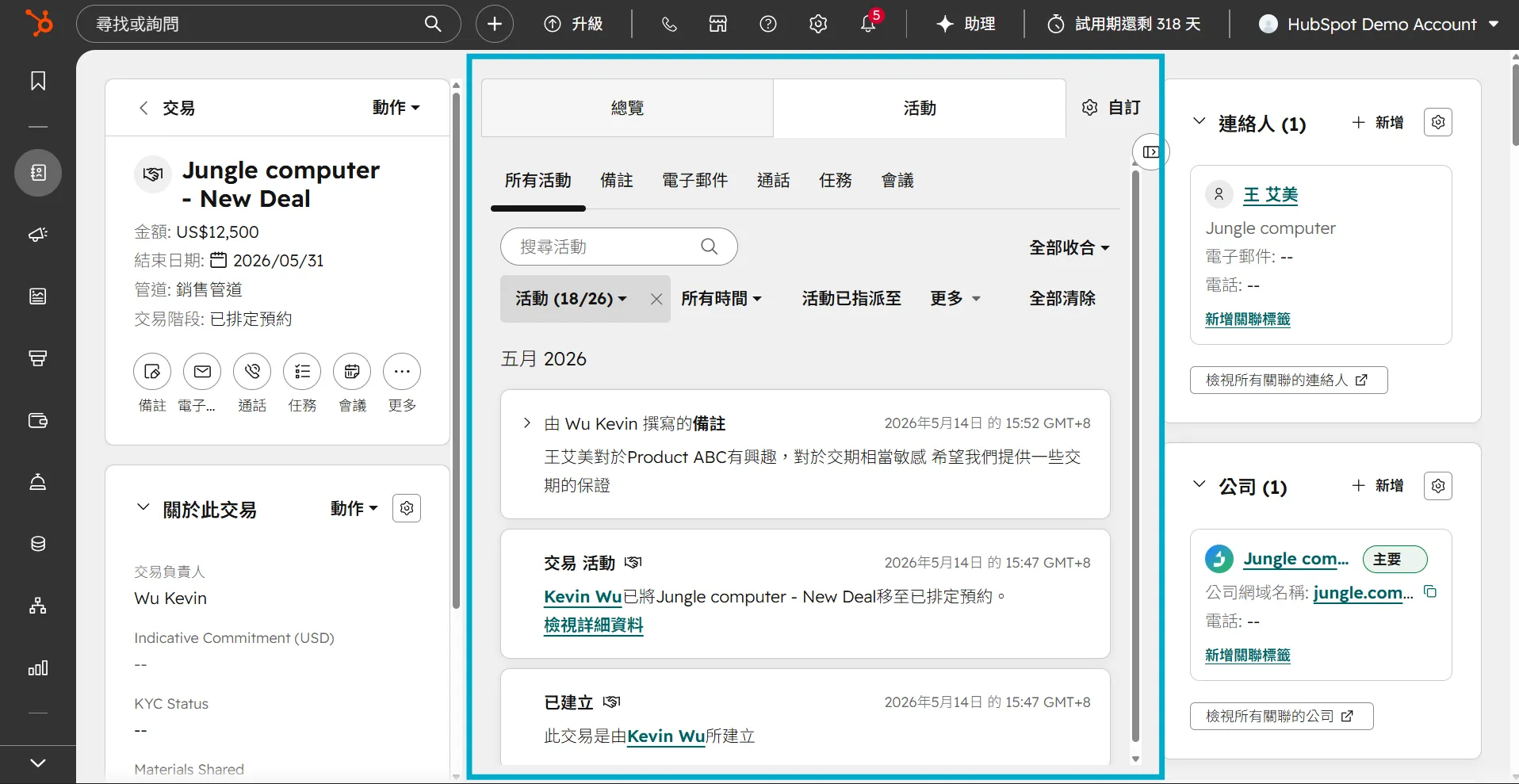
Task: Click the trial period 試用期還剩 318 天 notice
Action: point(1124,24)
